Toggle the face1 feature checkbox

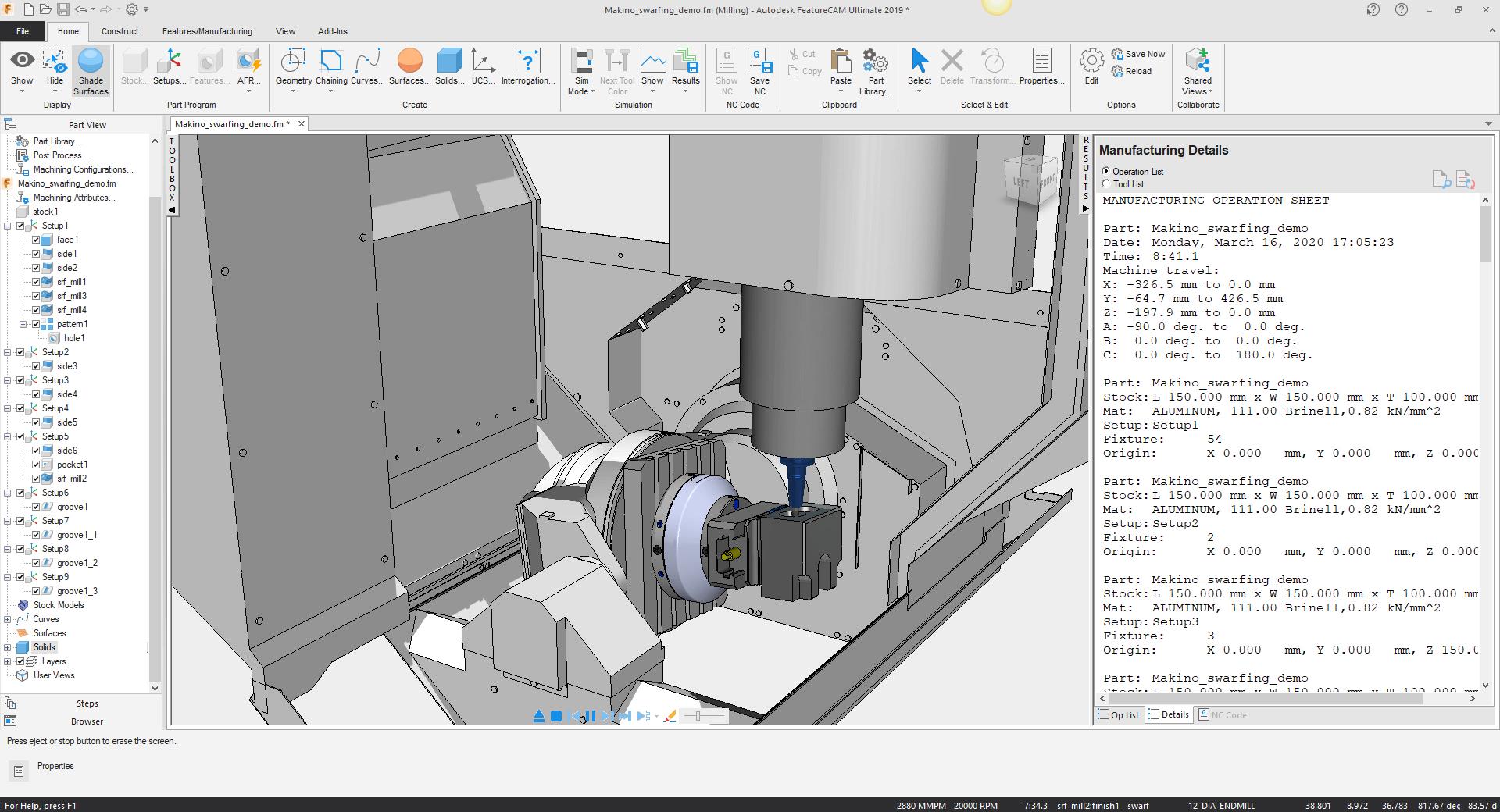coord(36,240)
